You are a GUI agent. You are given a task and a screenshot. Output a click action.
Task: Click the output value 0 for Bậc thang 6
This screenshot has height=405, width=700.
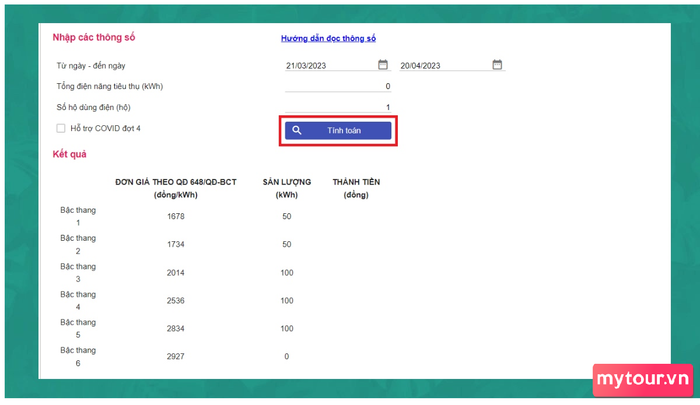pyautogui.click(x=287, y=356)
